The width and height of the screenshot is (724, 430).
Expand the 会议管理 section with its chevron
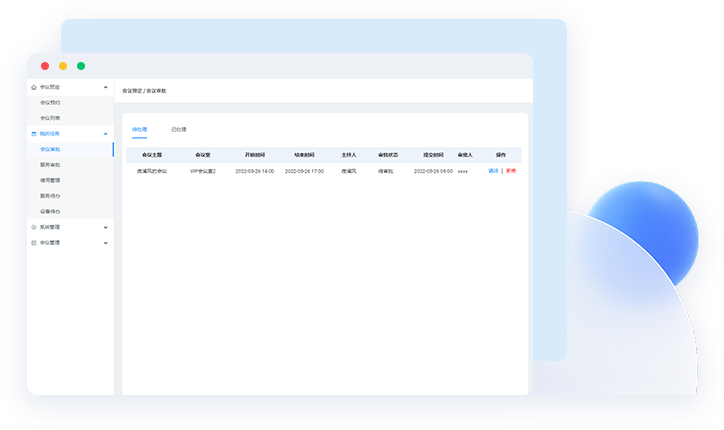105,243
